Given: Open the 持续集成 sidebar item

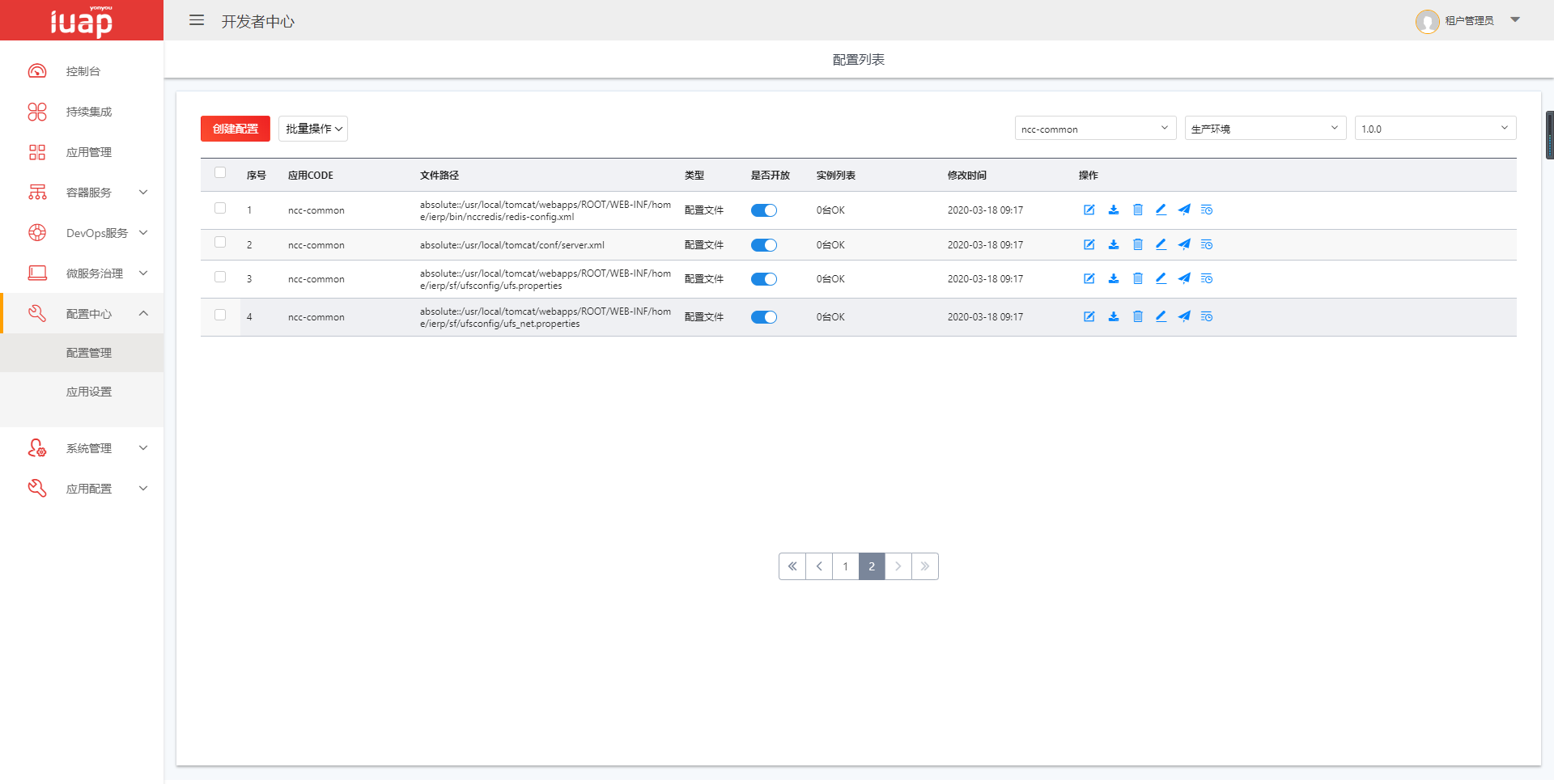Looking at the screenshot, I should [x=82, y=112].
